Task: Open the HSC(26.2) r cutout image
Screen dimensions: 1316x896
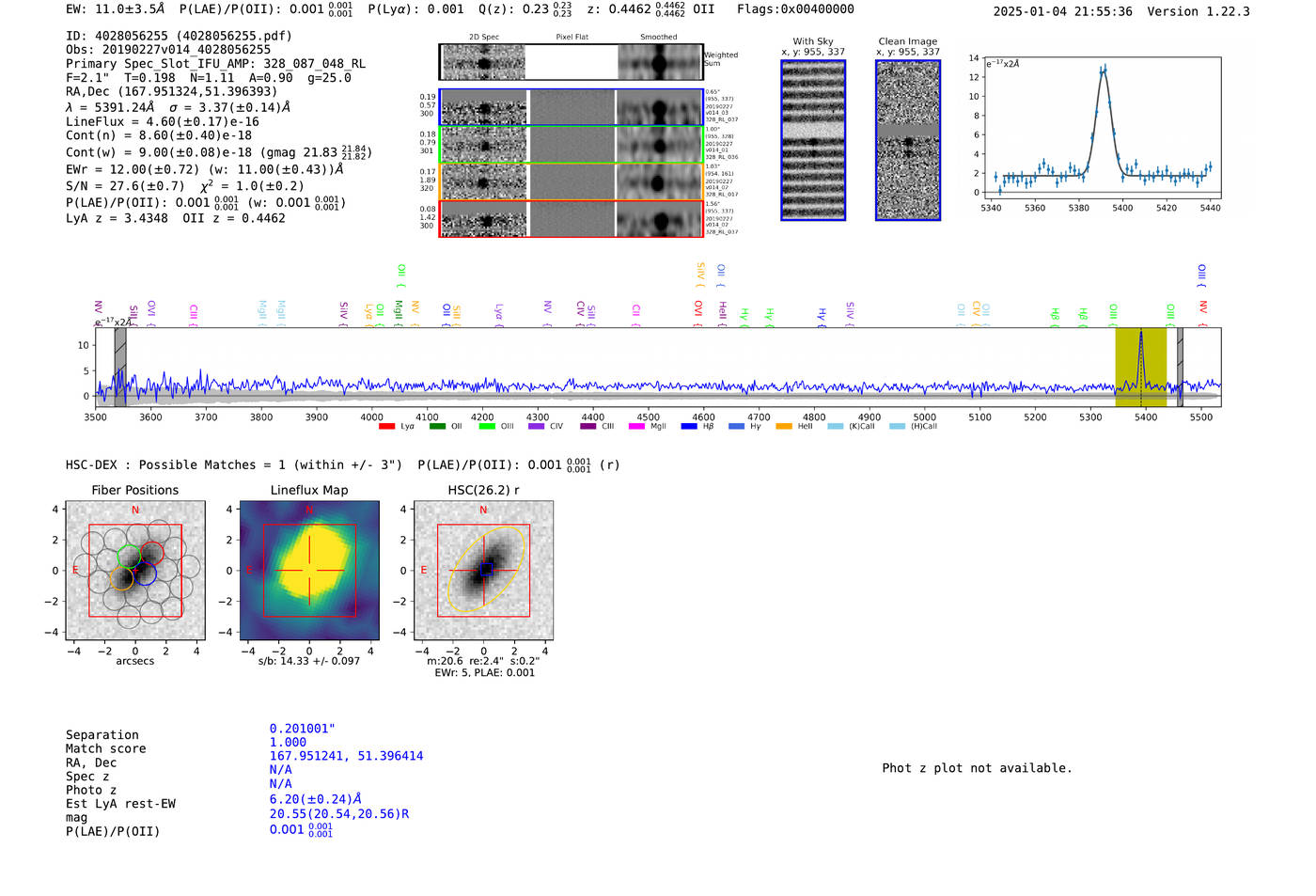Action: (x=483, y=571)
